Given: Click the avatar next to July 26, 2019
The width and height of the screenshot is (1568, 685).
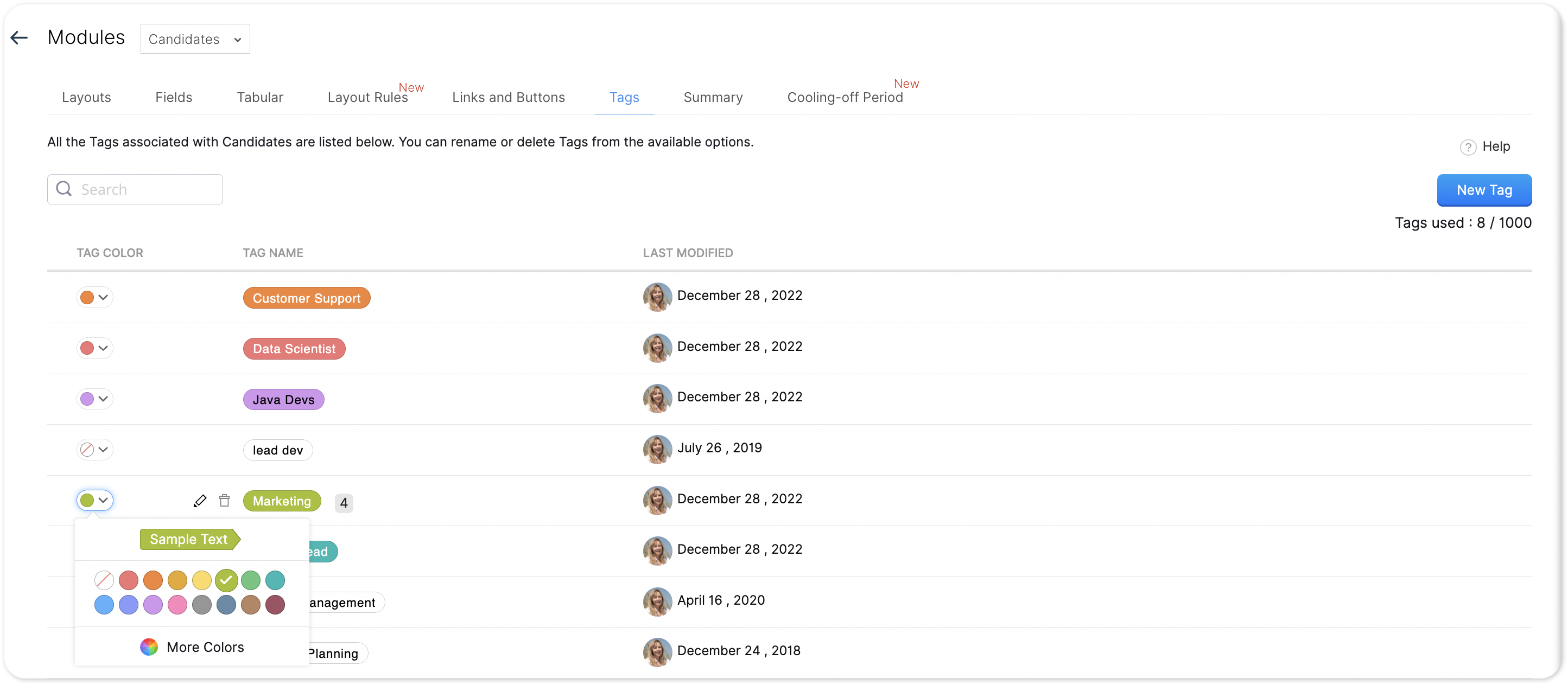Looking at the screenshot, I should point(657,449).
